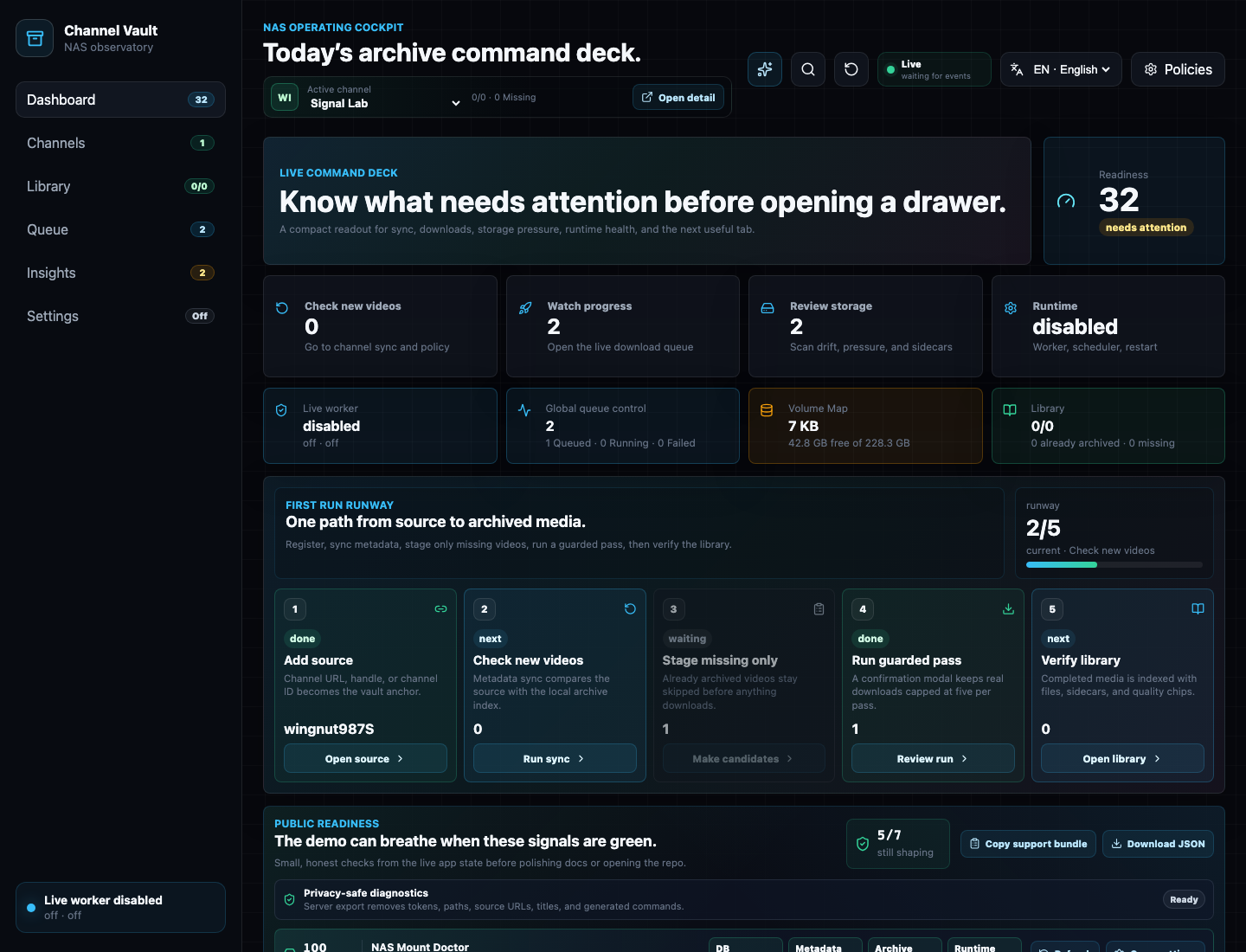Click the sparkle assistant icon button

(x=765, y=69)
